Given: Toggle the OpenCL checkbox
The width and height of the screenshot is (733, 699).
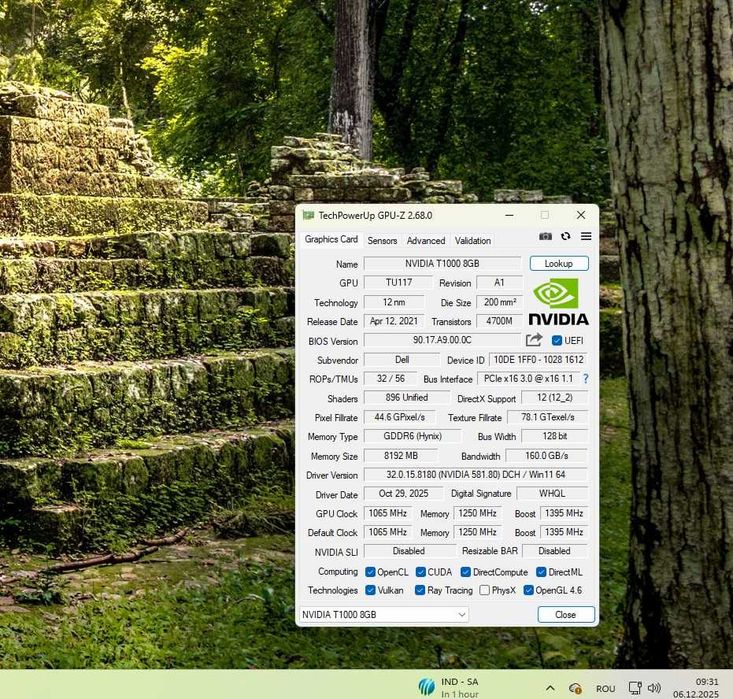Looking at the screenshot, I should click(370, 572).
